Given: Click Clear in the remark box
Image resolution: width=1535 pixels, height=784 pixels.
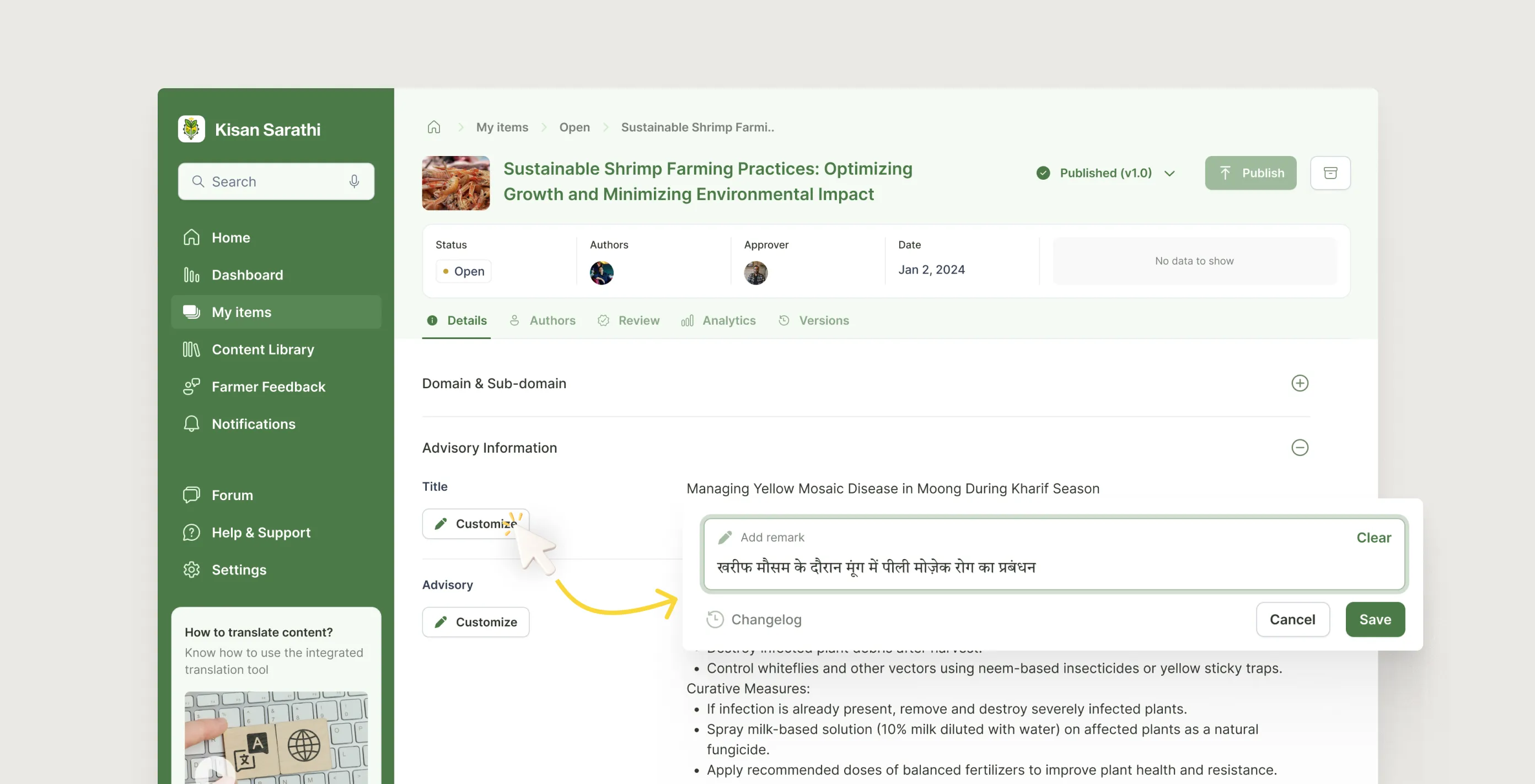Looking at the screenshot, I should click(x=1373, y=538).
